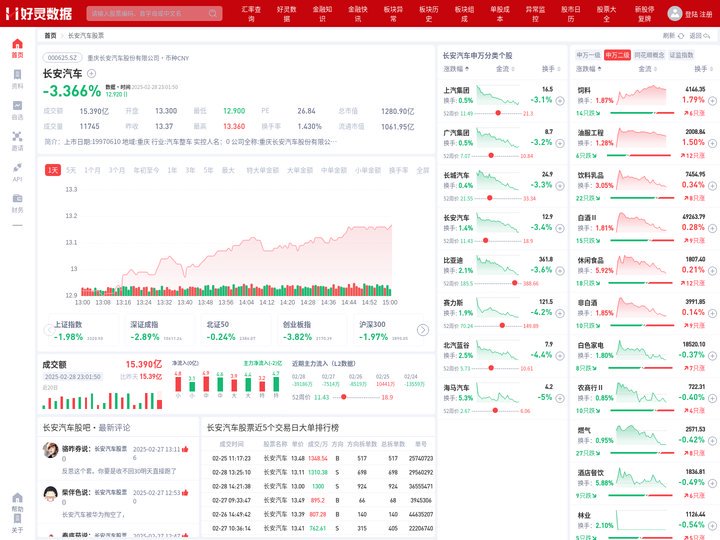Click the 全屏 fullscreen chart button
This screenshot has height=540, width=720.
422,170
